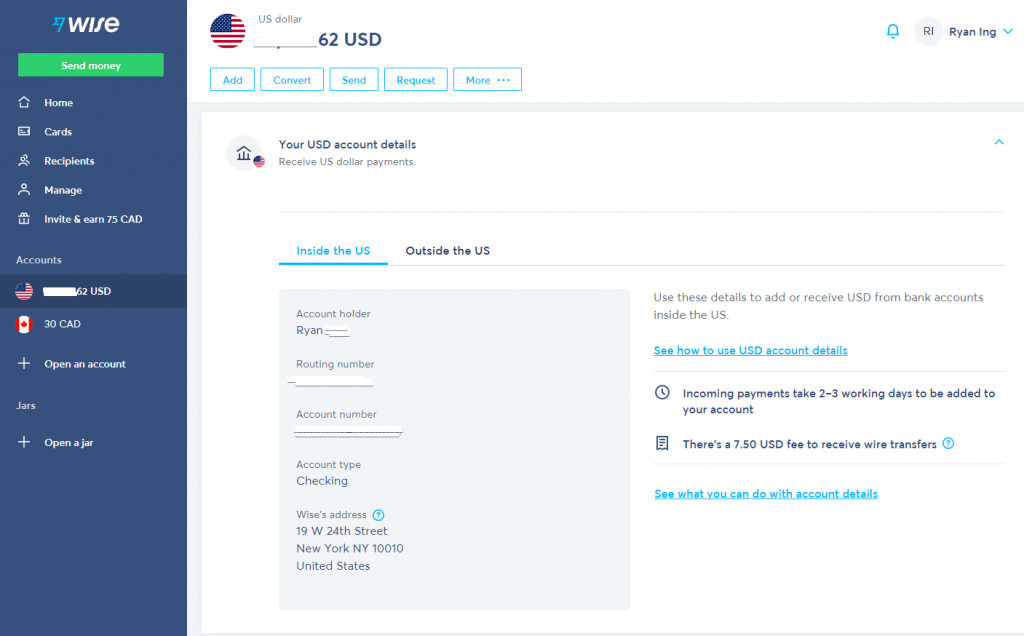
Task: Click receipt icon by wire fee note
Action: coord(662,443)
